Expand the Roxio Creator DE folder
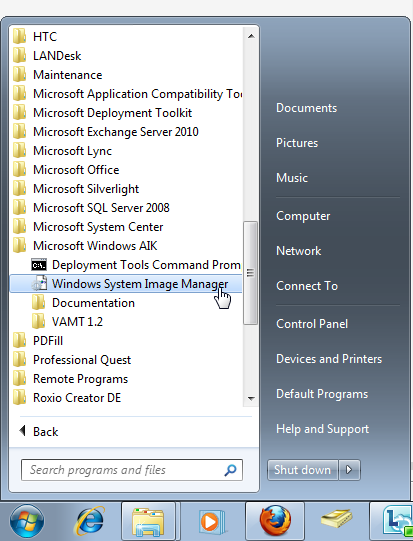The height and width of the screenshot is (541, 413). coord(126,397)
